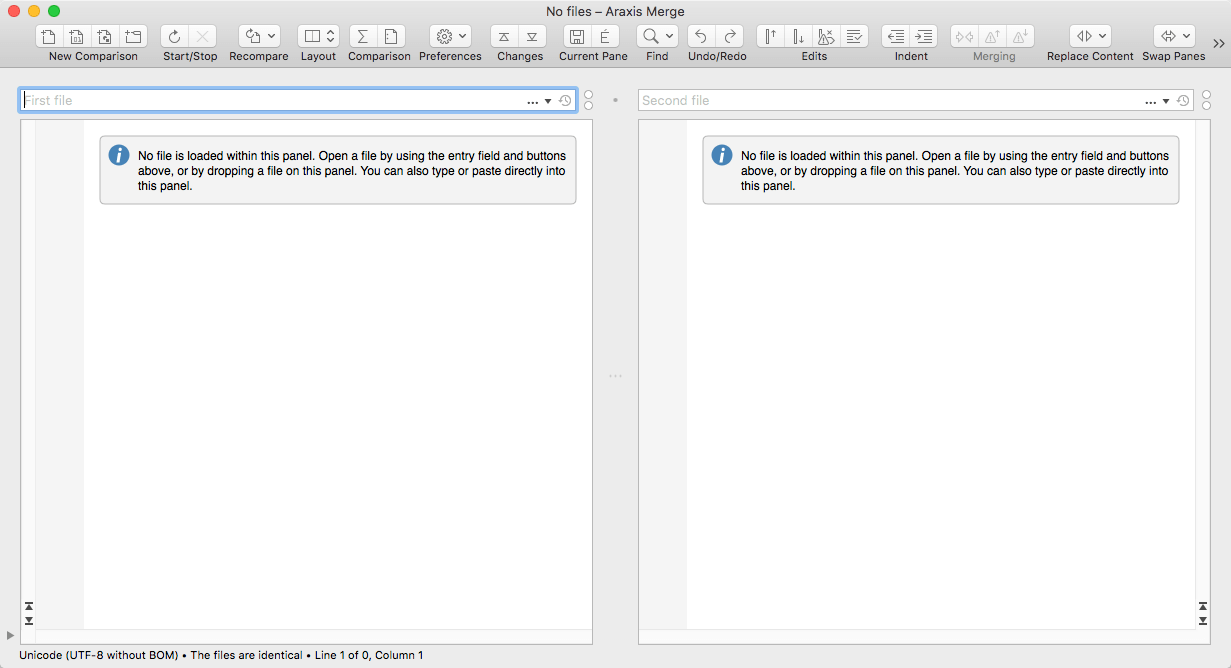The width and height of the screenshot is (1231, 668).
Task: Click the info icon in right panel
Action: point(722,155)
